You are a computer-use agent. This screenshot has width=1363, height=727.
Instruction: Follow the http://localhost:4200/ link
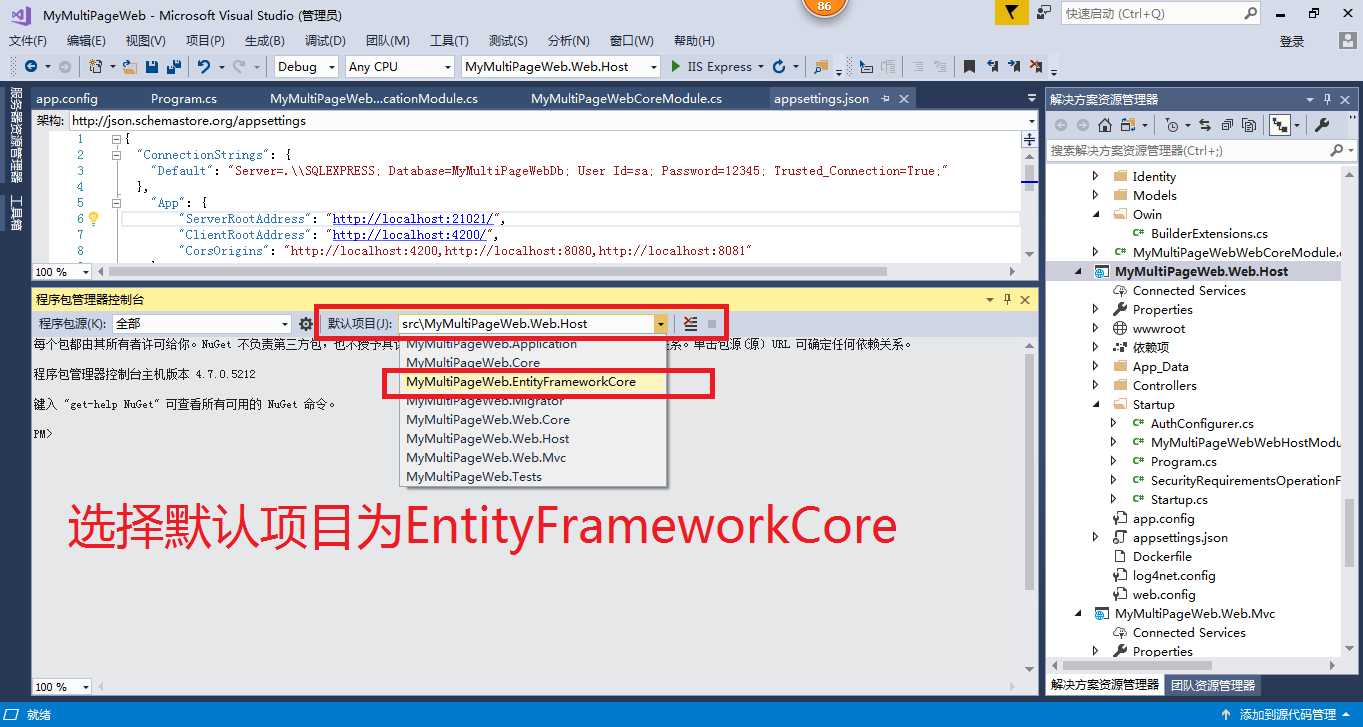[x=408, y=235]
